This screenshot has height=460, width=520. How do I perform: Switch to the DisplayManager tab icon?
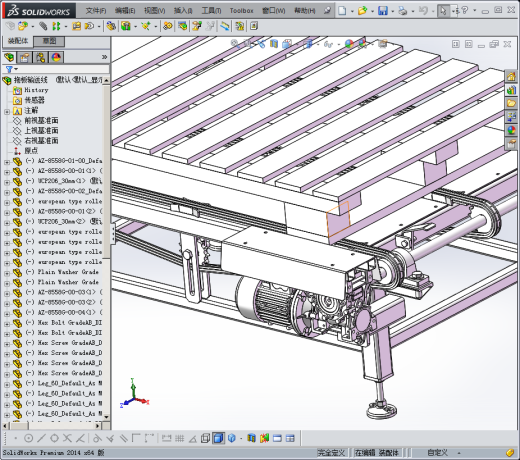pos(56,57)
